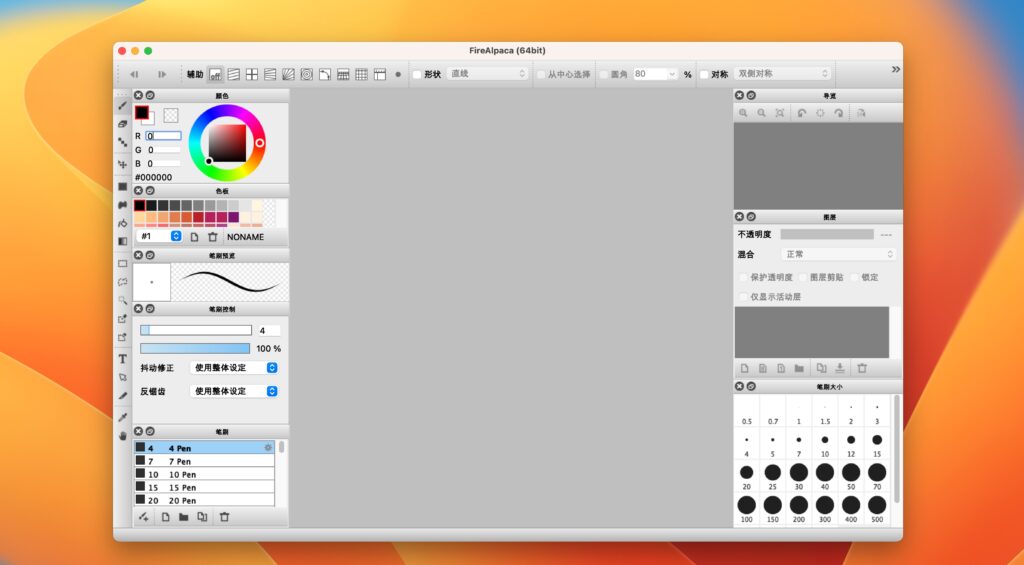Toggle the 从中心选择 checkbox
Viewport: 1024px width, 565px height.
point(541,74)
